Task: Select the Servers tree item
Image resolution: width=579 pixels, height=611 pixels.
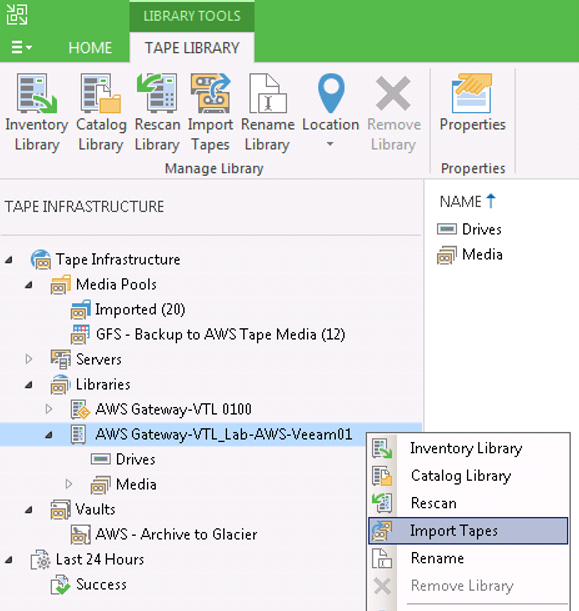Action: (x=99, y=359)
